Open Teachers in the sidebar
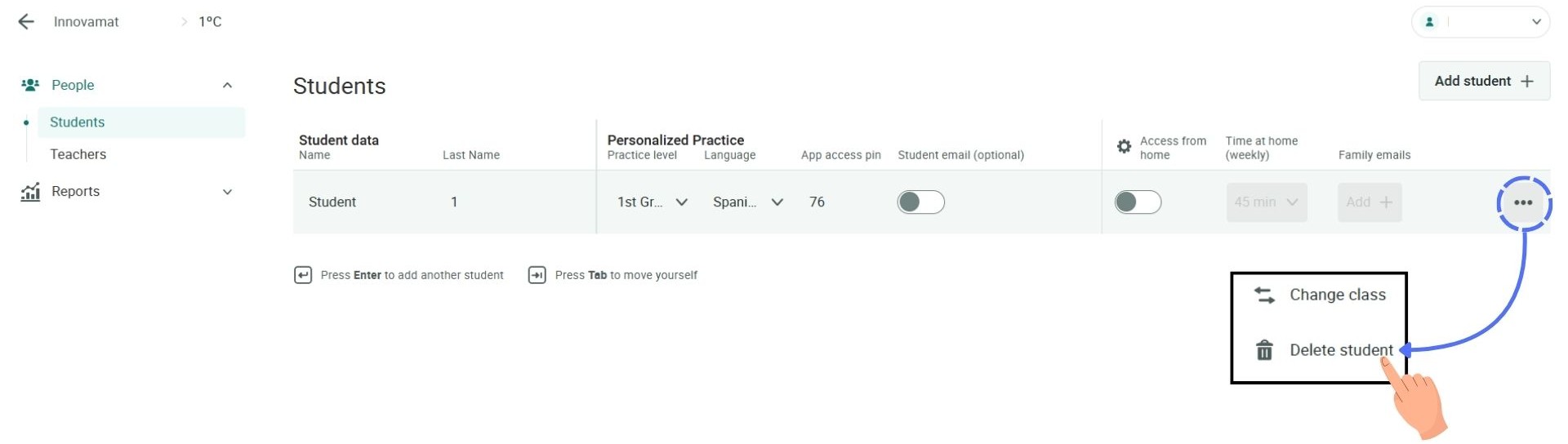 click(x=78, y=154)
